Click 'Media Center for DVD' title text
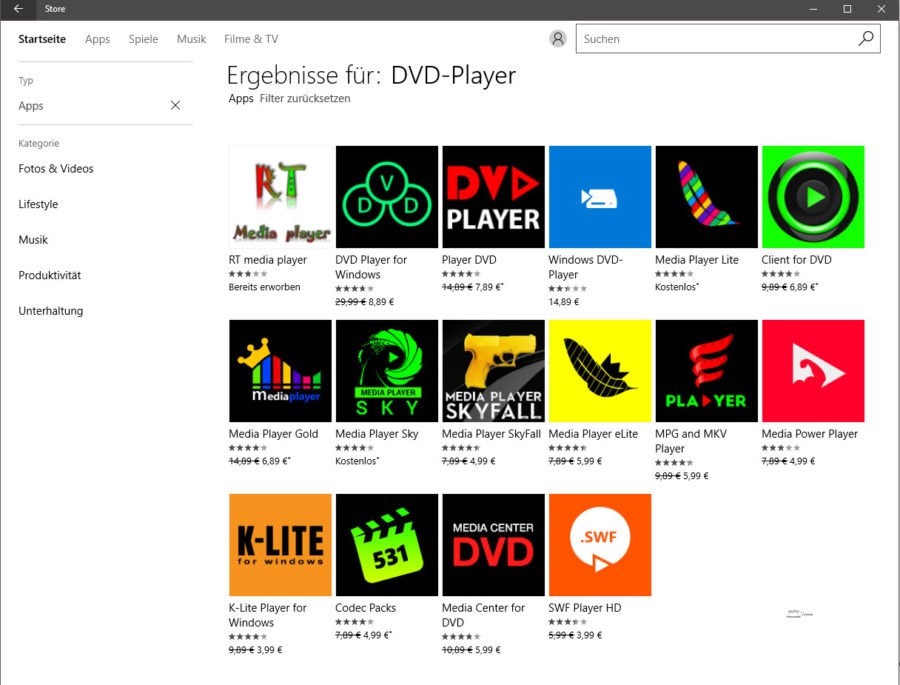The width and height of the screenshot is (900, 685). point(483,615)
